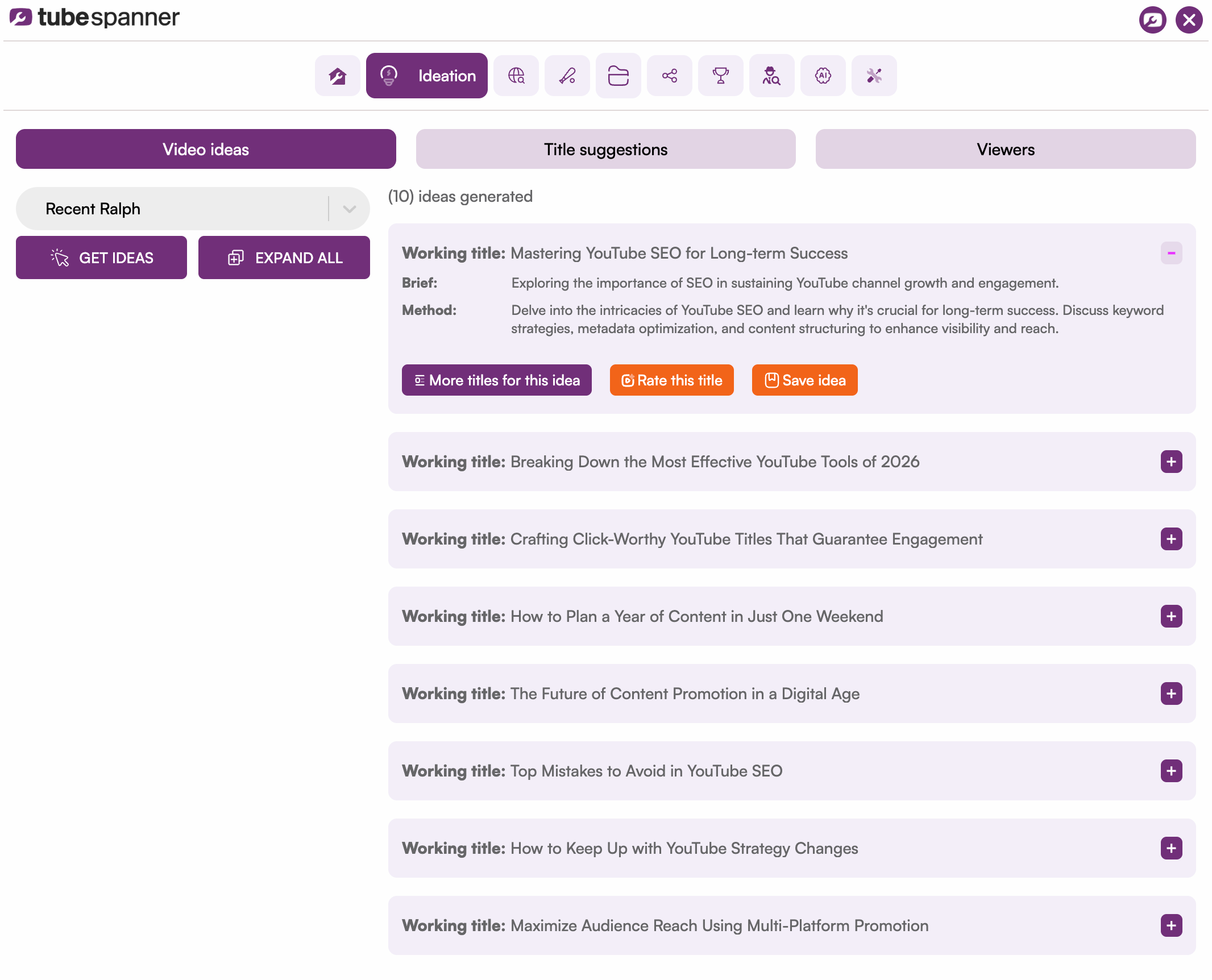Click the (10) ideas generated text
The width and height of the screenshot is (1212, 980).
[460, 197]
